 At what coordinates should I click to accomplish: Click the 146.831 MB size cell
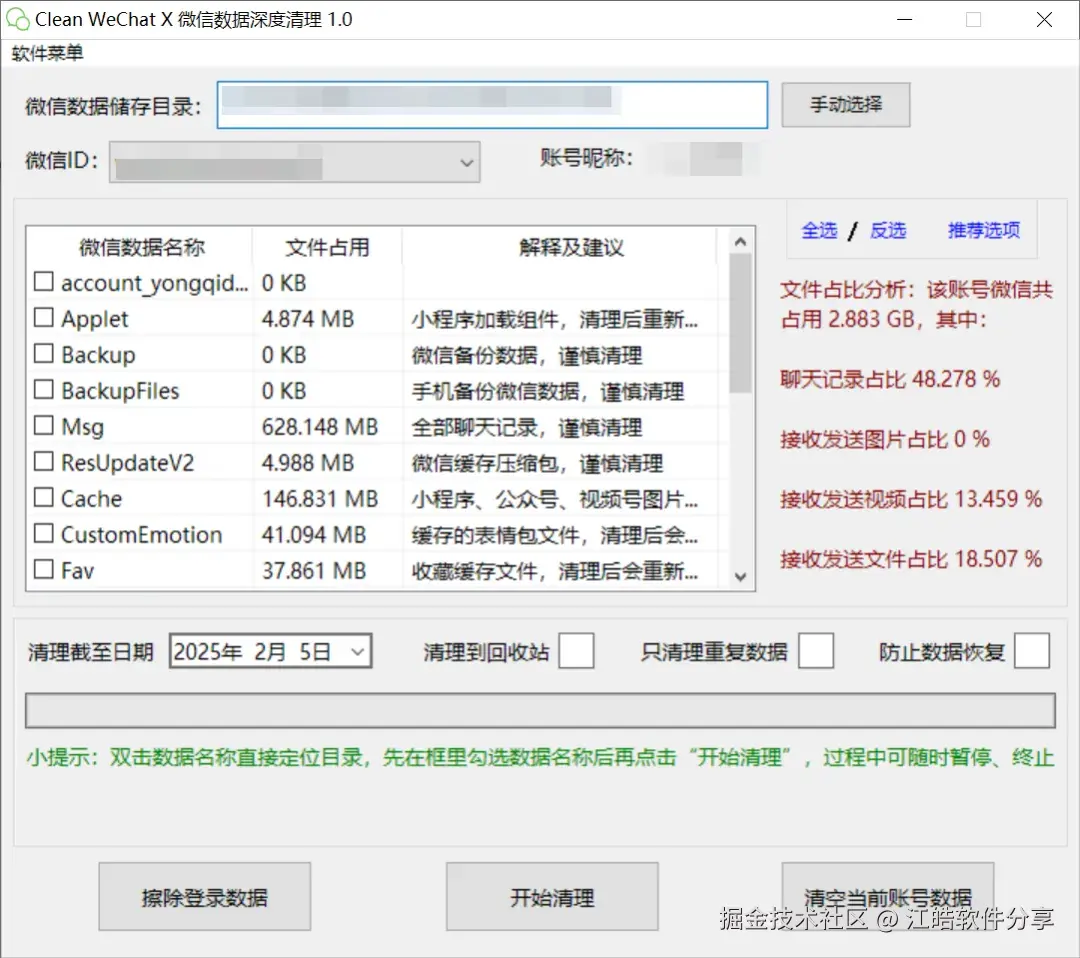[x=320, y=499]
